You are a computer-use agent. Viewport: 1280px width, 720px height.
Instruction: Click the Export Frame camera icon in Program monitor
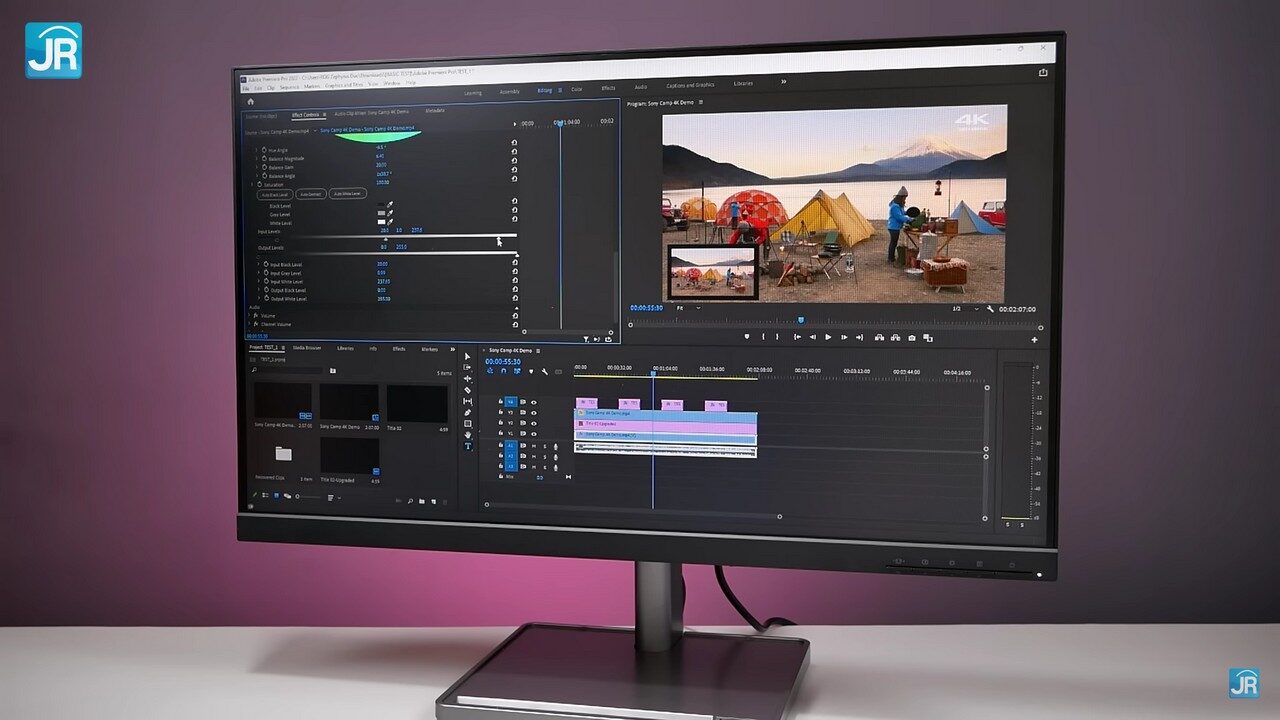click(910, 338)
